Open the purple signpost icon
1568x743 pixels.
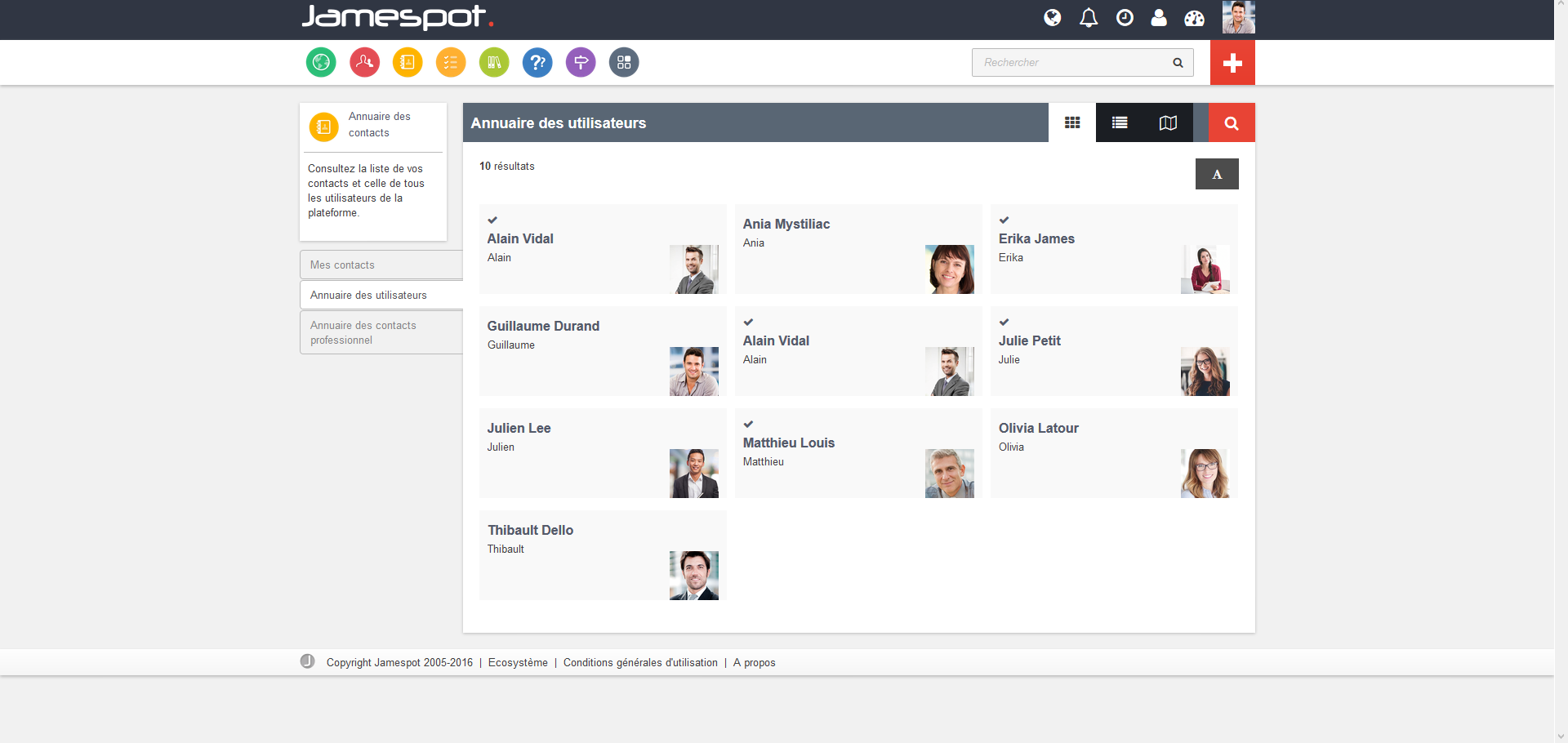[x=581, y=62]
